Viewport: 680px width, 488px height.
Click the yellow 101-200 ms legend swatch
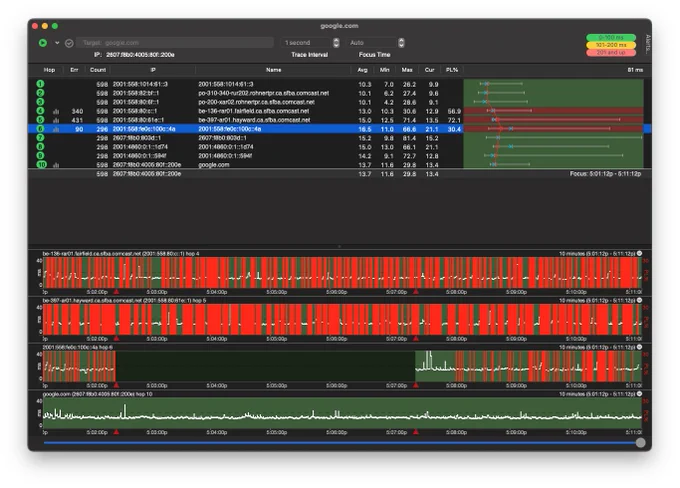point(611,45)
